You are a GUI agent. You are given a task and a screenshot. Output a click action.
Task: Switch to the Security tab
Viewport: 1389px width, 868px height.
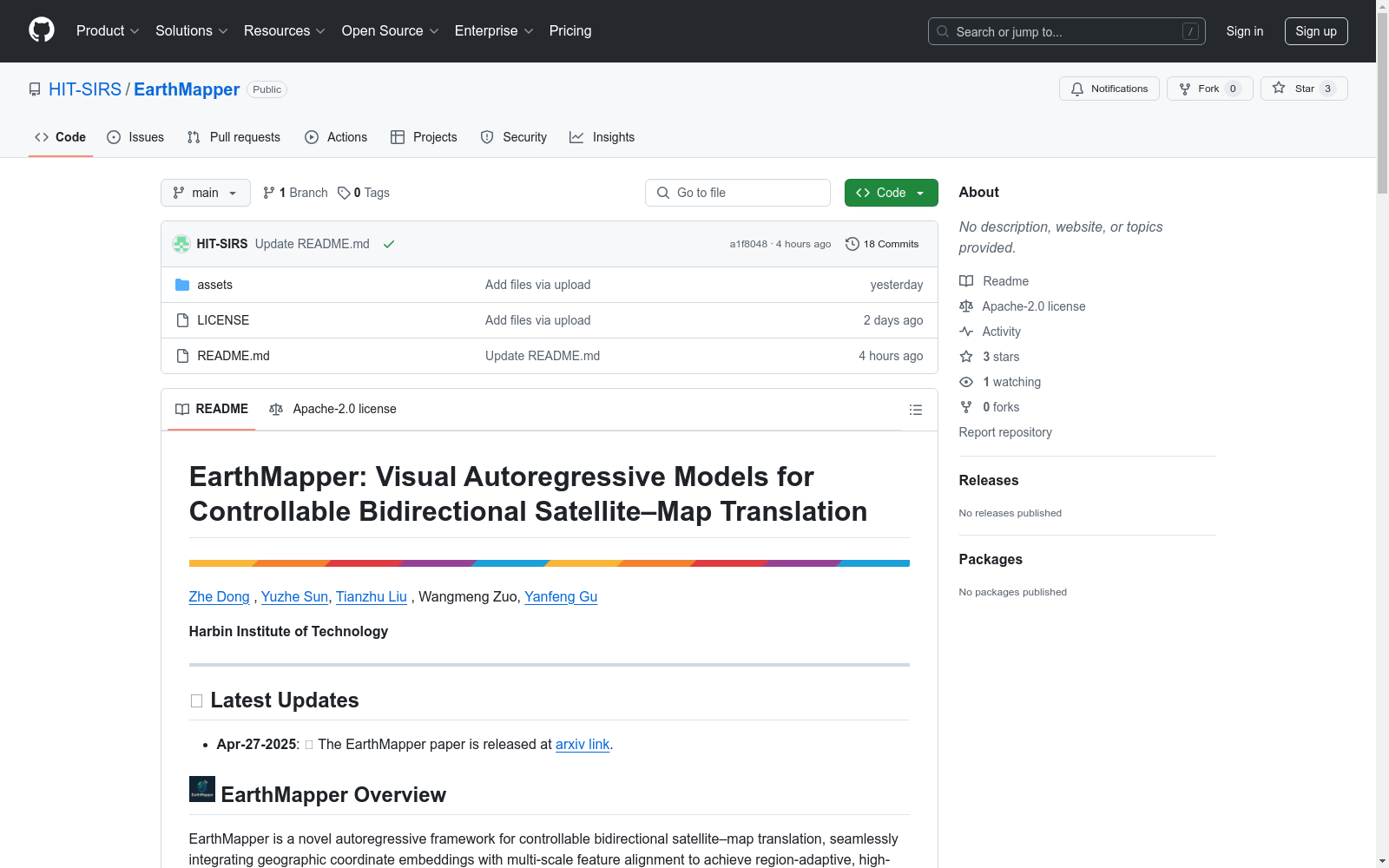(514, 137)
